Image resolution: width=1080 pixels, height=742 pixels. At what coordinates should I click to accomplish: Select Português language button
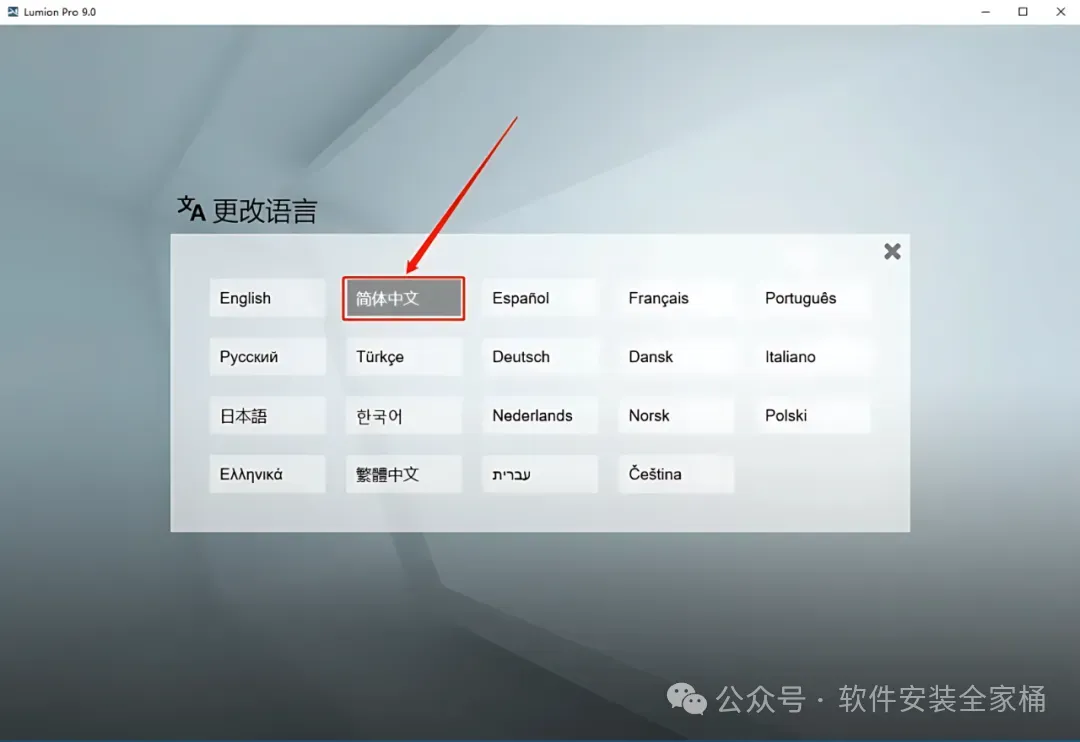point(813,298)
